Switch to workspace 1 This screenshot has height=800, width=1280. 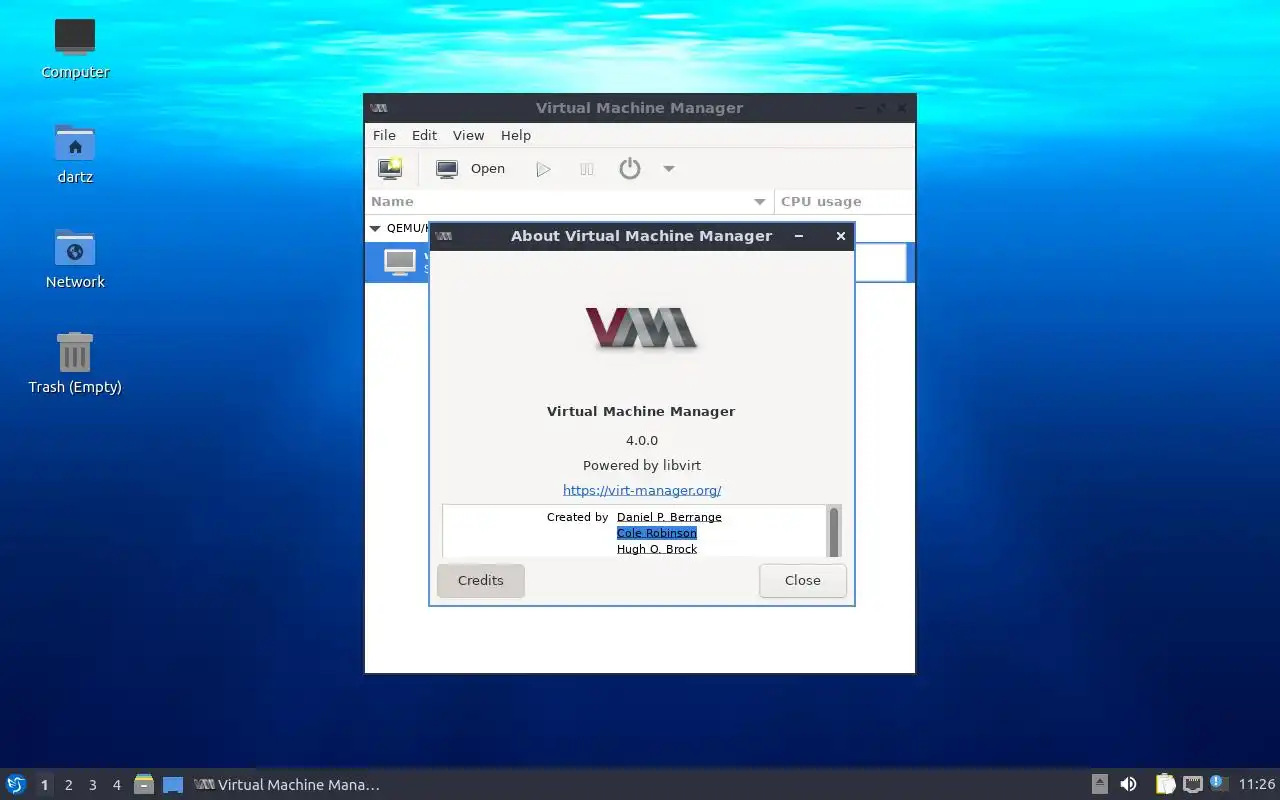coord(44,785)
